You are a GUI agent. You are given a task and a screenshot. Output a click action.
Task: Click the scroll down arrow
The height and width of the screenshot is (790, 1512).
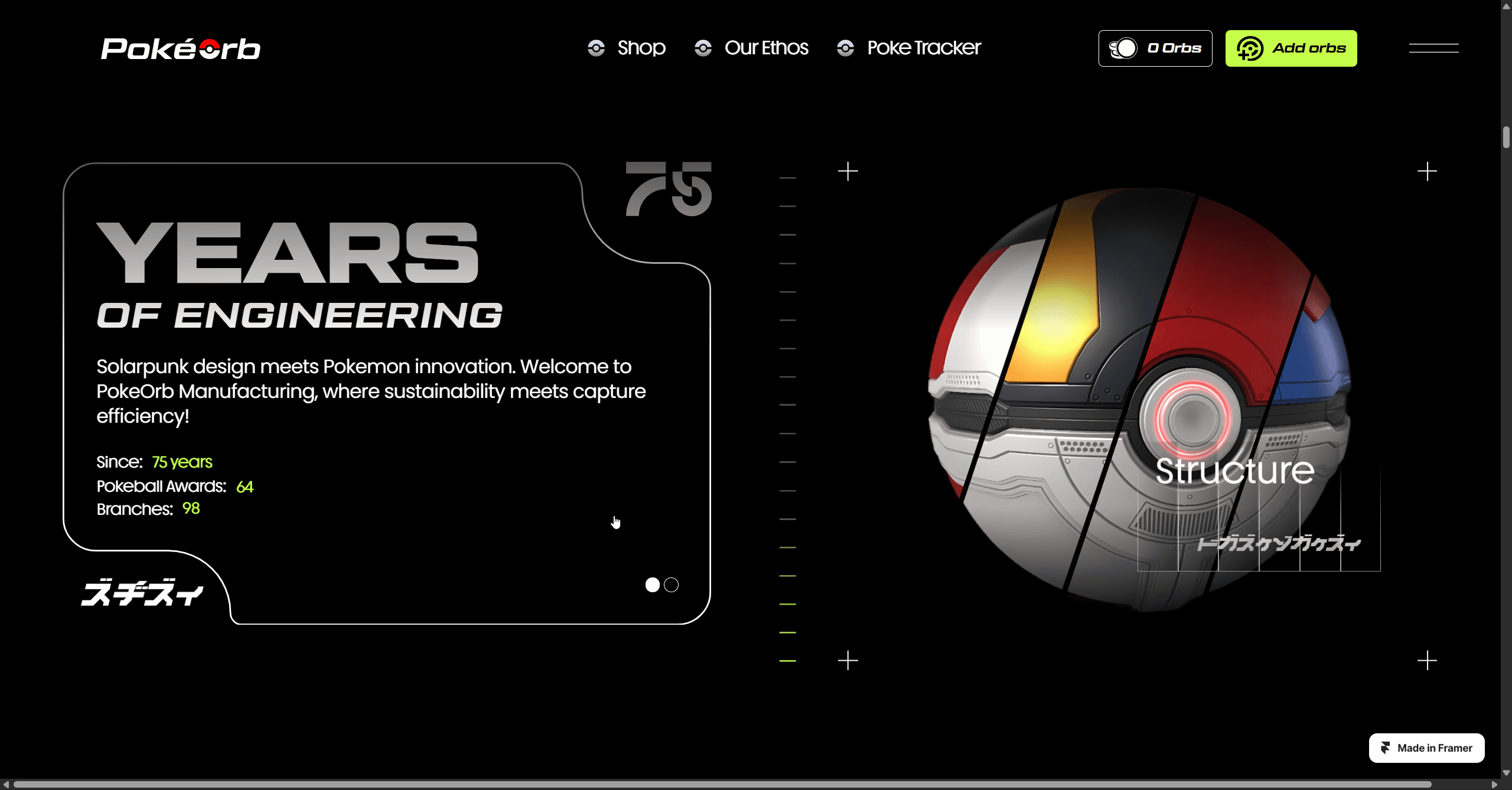pyautogui.click(x=1507, y=773)
